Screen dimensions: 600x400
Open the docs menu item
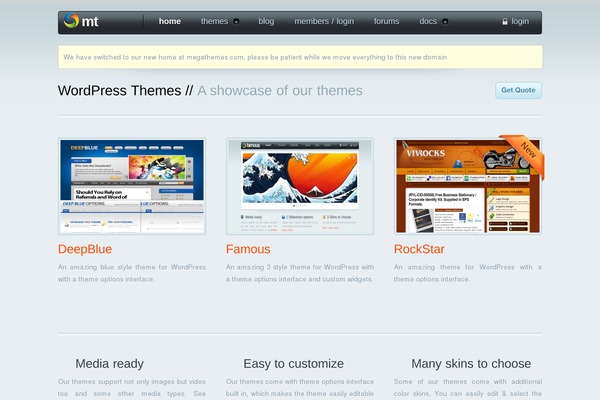coord(428,21)
